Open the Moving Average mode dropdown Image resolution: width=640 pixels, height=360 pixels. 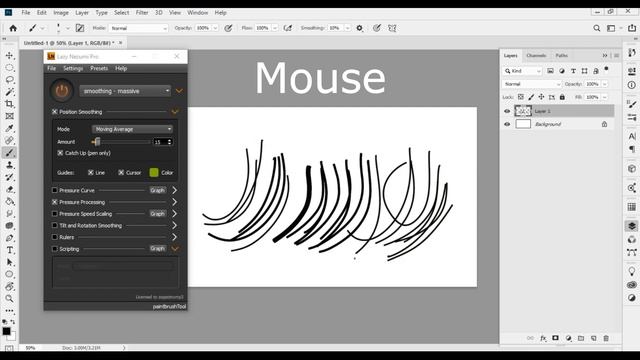[x=132, y=129]
